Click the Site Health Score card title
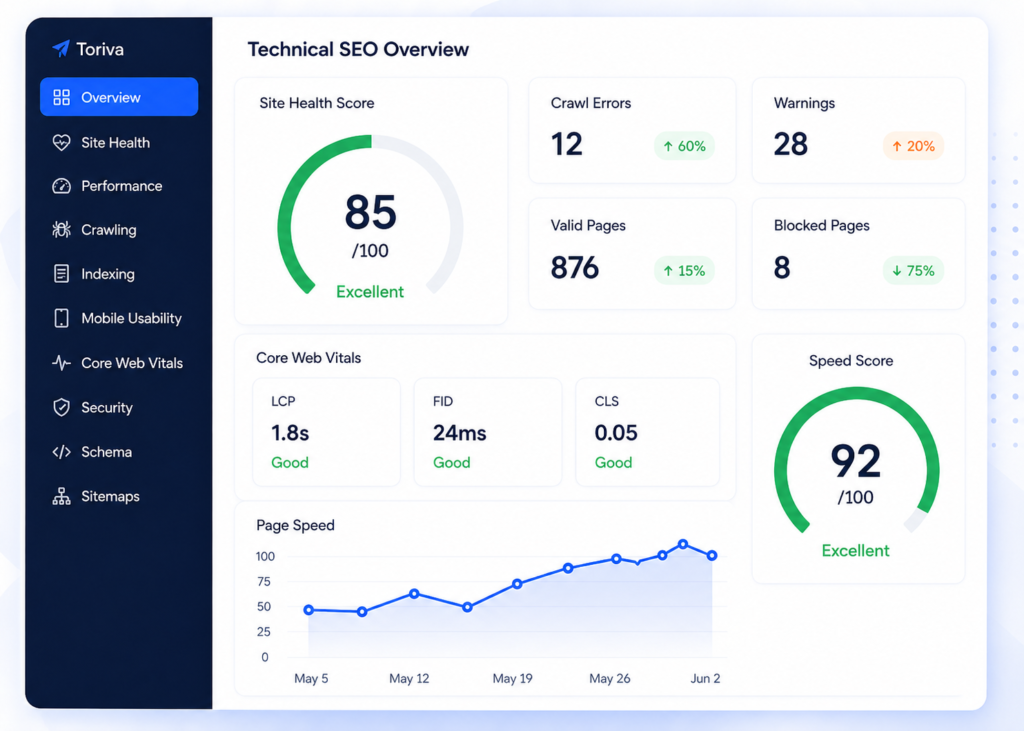 (317, 103)
